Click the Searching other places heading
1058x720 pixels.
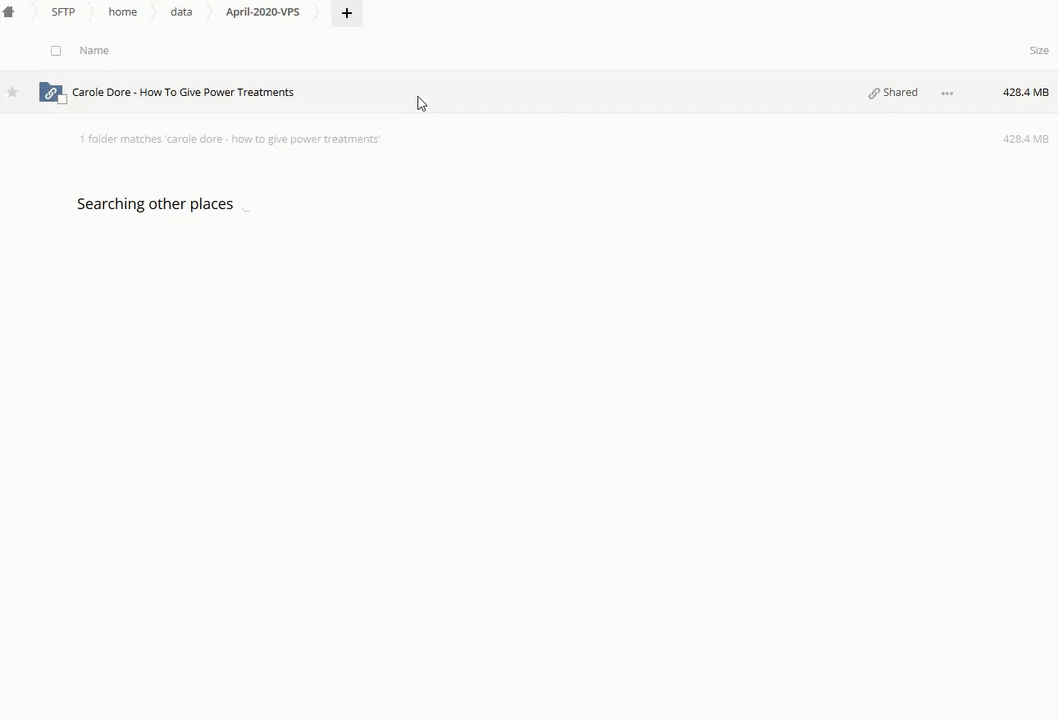coord(155,204)
